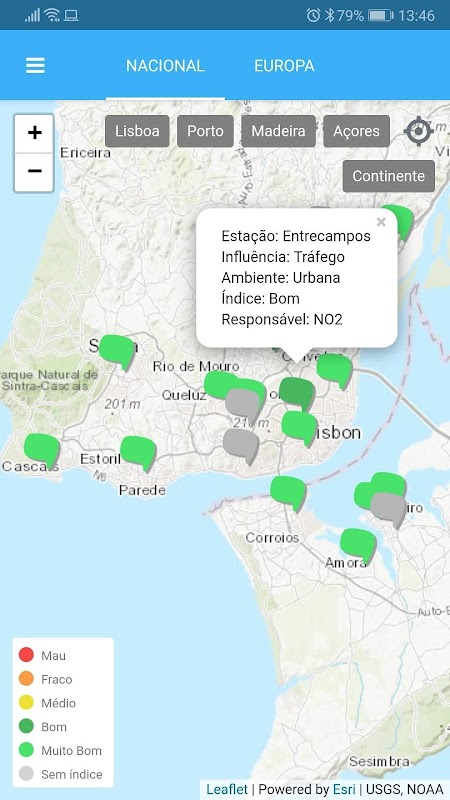Open the Leaflet attribution link
Screen dimensions: 450x800
coord(227,789)
